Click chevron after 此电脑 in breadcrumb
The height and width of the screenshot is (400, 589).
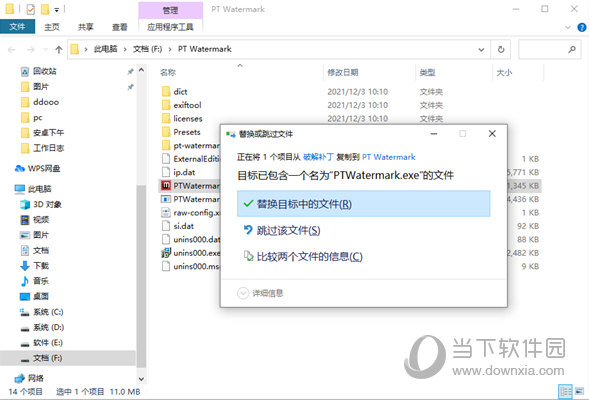click(125, 49)
